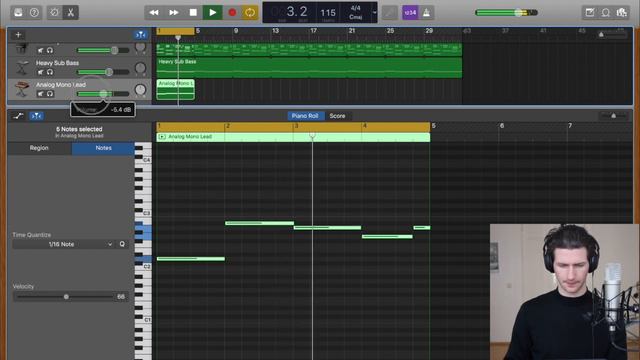640x360 pixels.
Task: Stop playback with the square button
Action: click(x=193, y=13)
